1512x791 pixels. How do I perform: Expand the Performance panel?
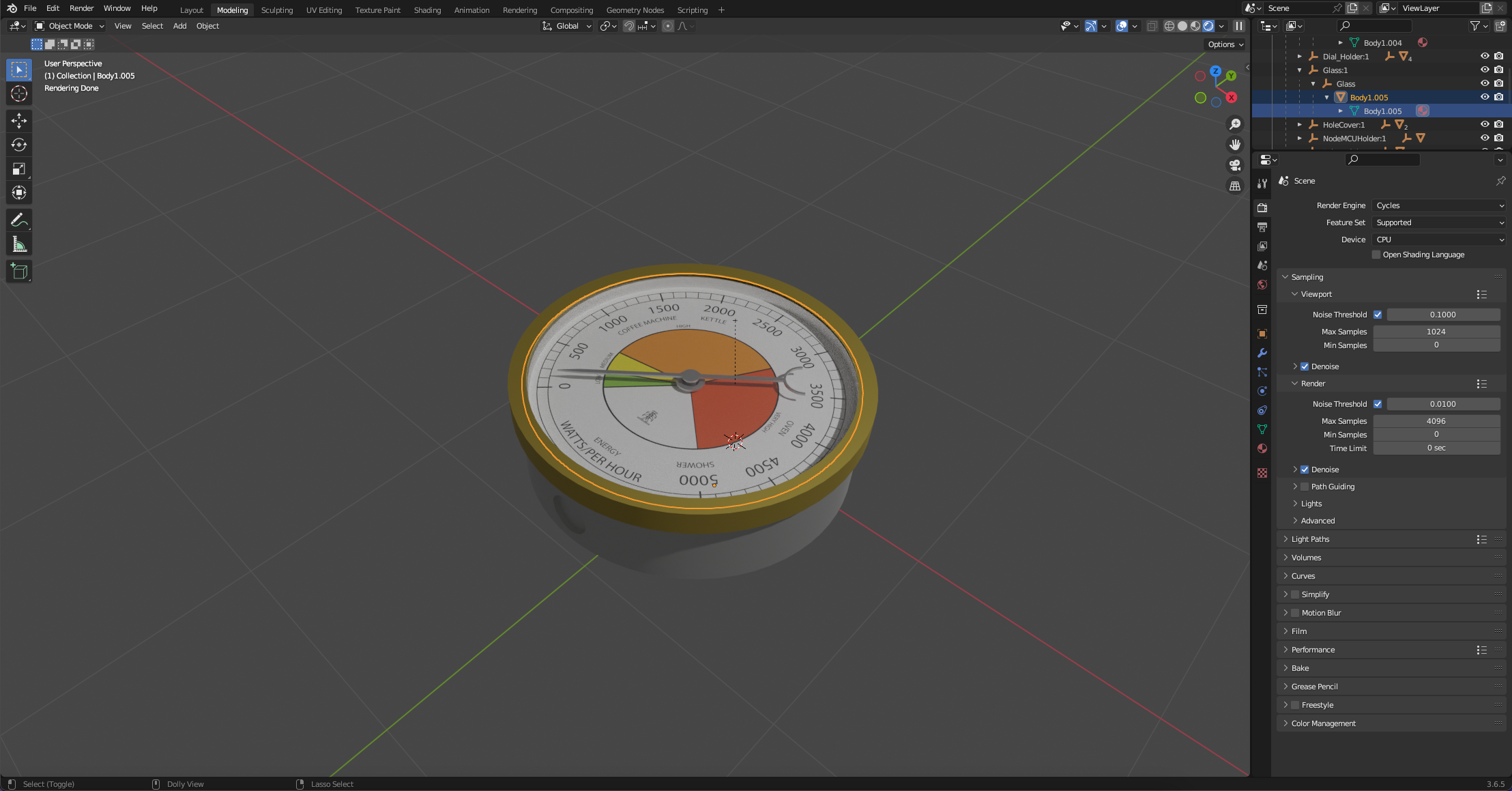coord(1313,650)
